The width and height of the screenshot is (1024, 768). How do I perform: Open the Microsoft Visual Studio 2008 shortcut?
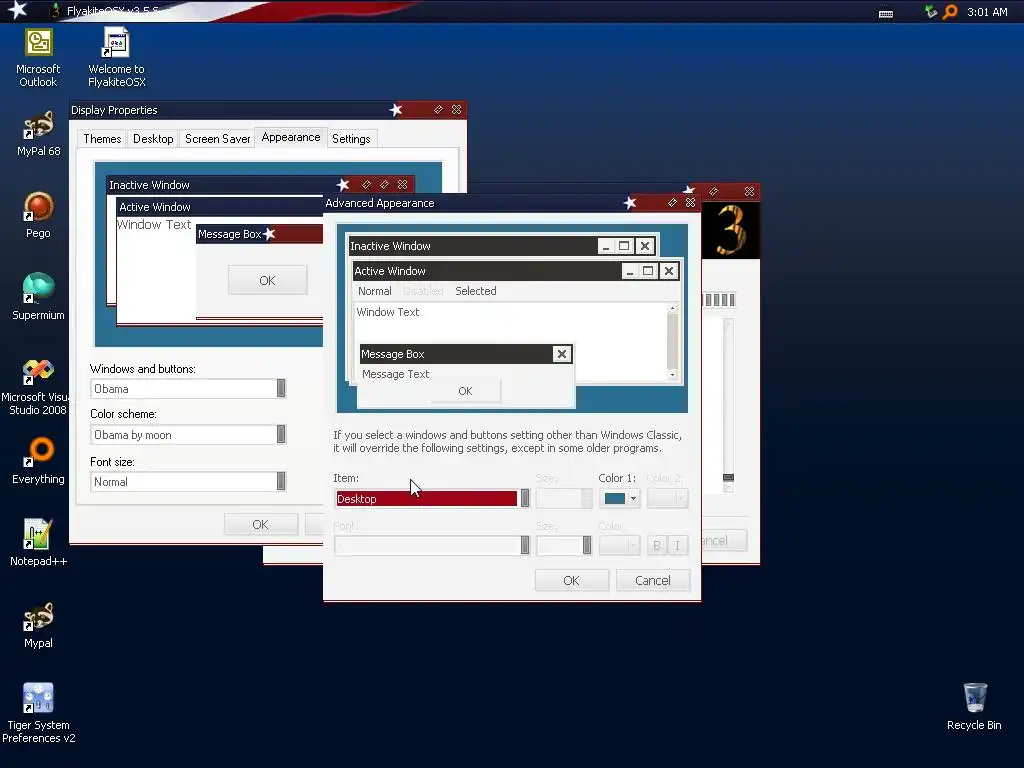[x=37, y=387]
